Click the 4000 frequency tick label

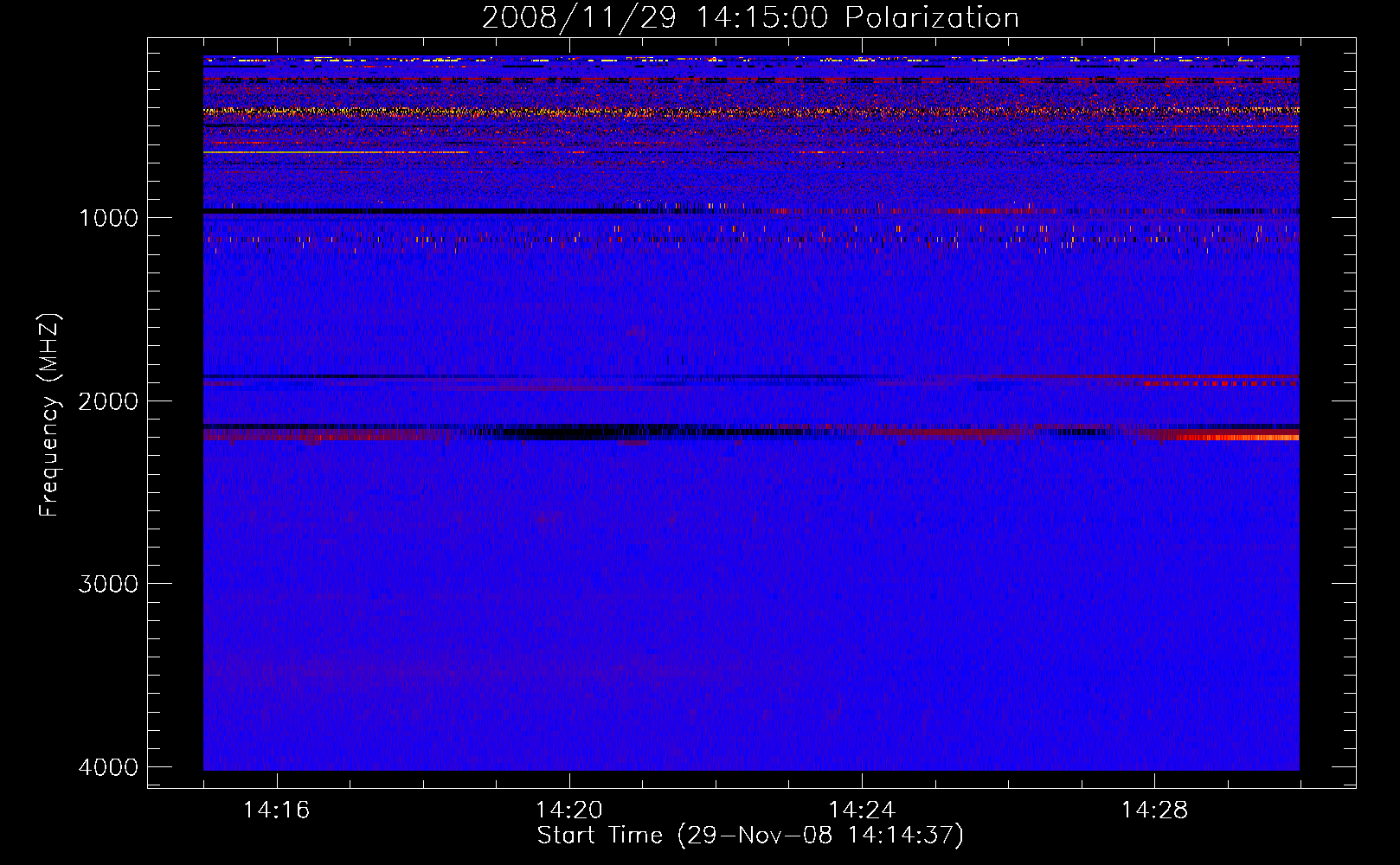click(108, 767)
